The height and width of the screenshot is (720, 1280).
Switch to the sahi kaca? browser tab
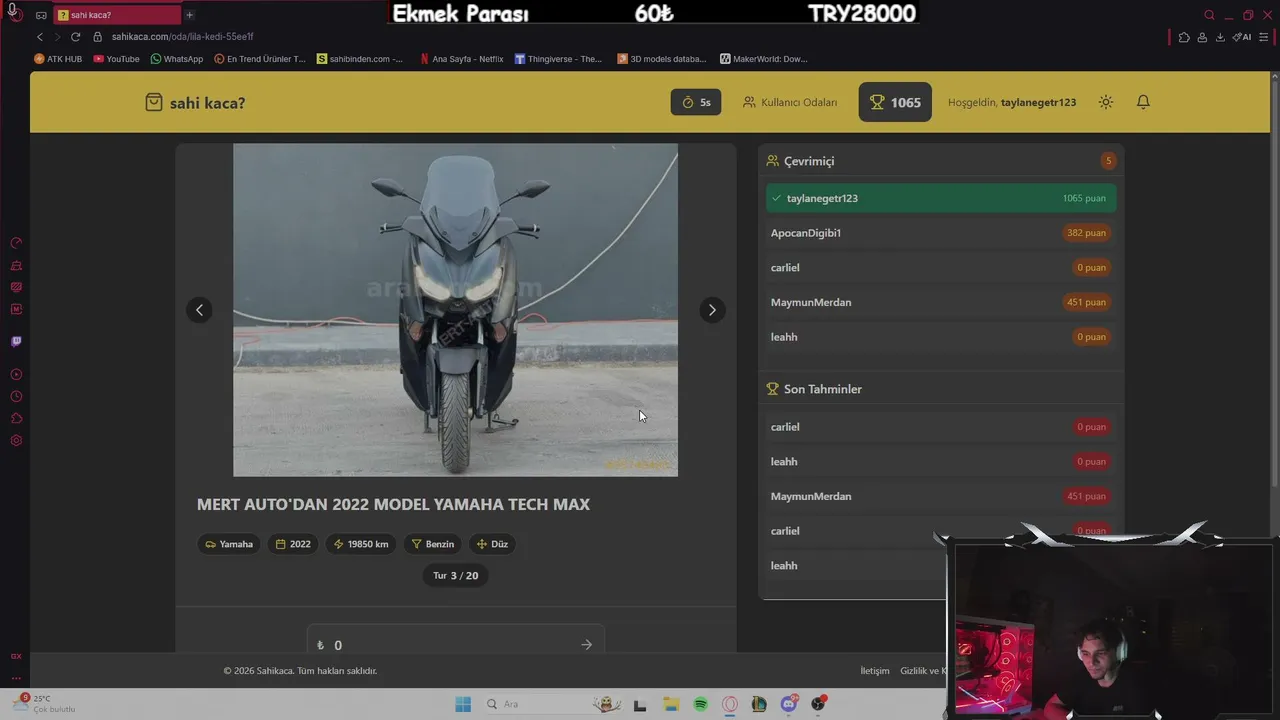(118, 15)
